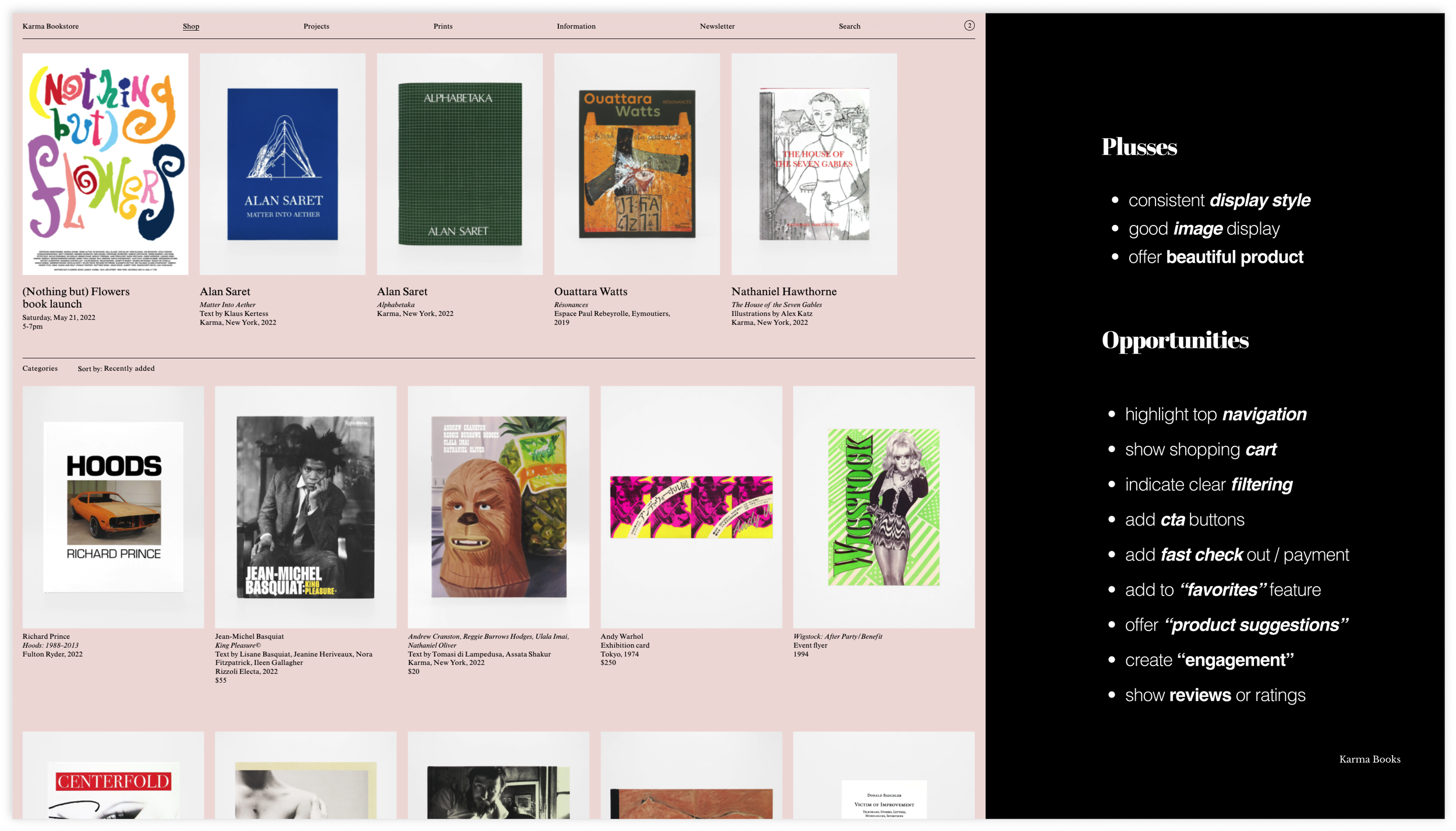Screen dimensions: 1456x831
Task: Click the Karma Books label in black panel
Action: coord(1369,759)
